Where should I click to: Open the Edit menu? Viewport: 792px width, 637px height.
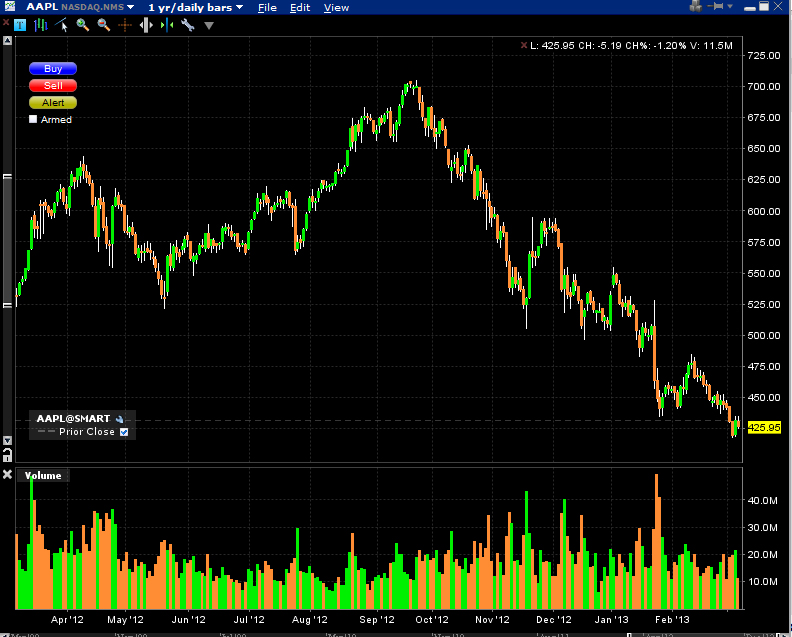[x=300, y=8]
